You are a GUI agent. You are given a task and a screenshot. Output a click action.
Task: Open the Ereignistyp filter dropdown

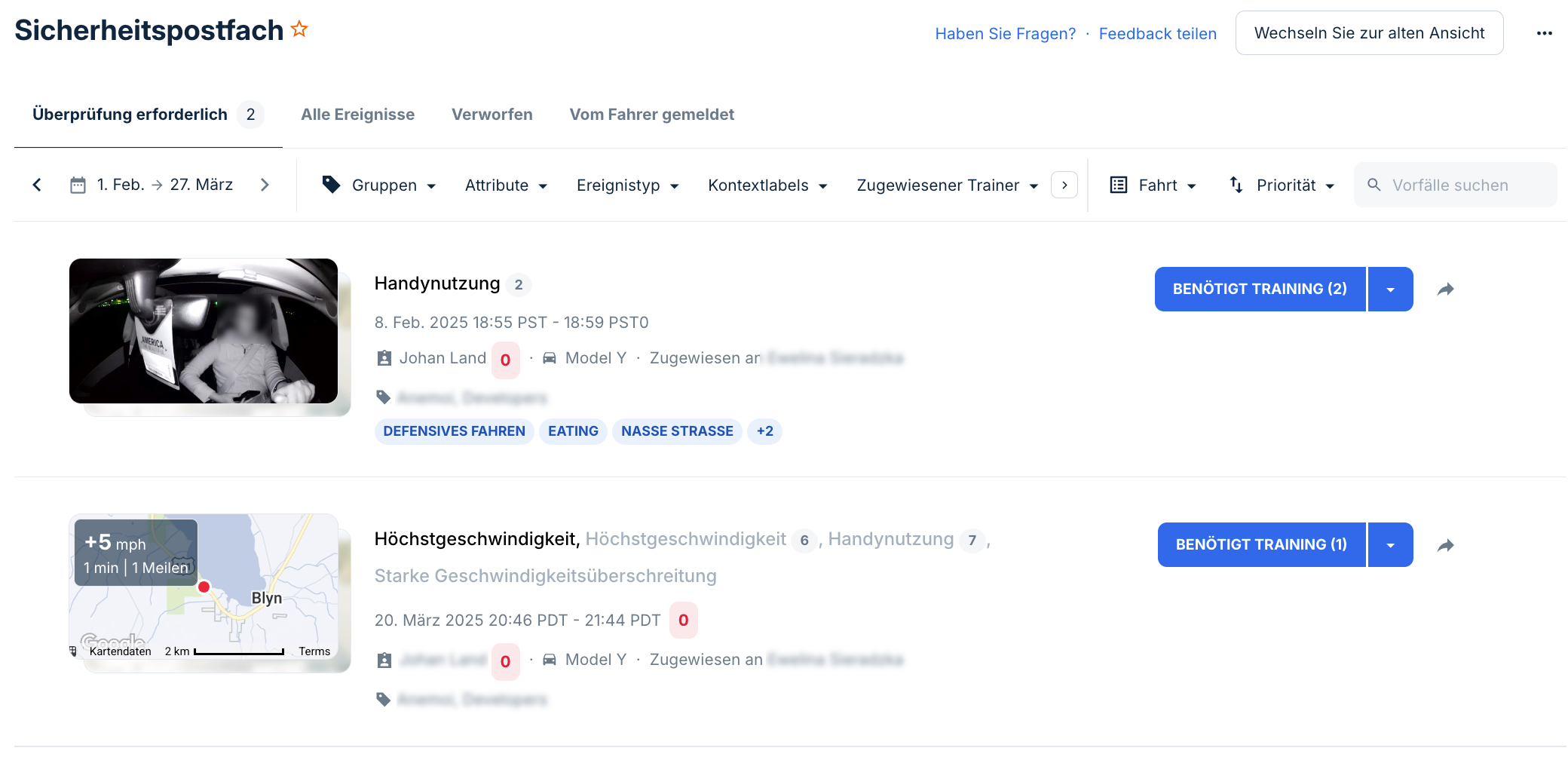click(628, 185)
